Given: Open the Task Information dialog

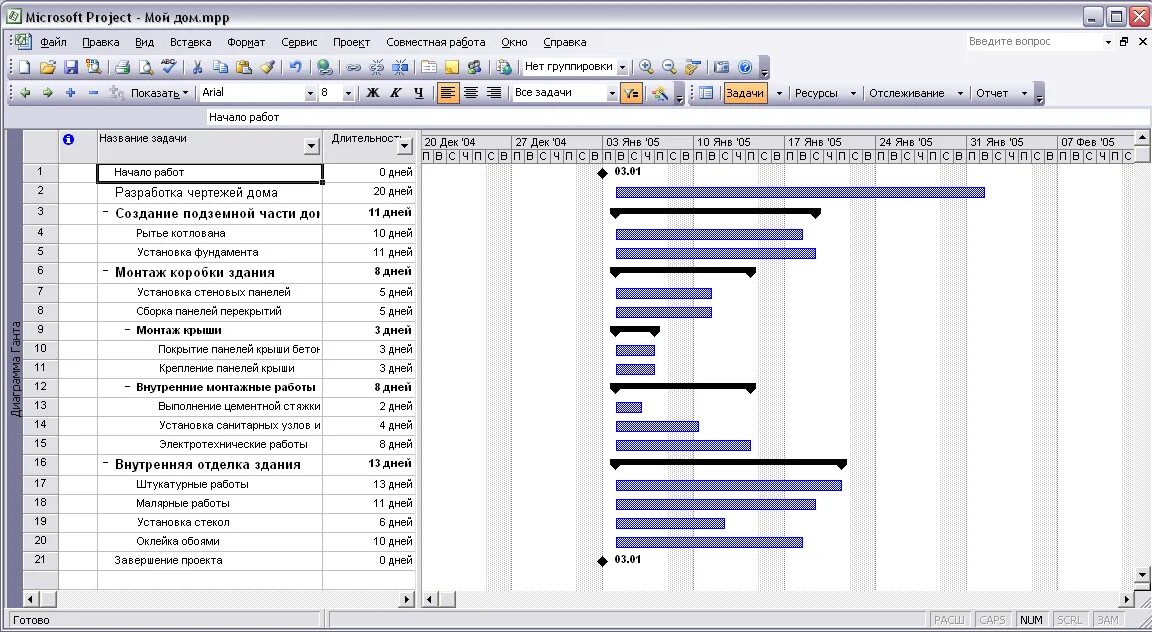Looking at the screenshot, I should tap(428, 67).
